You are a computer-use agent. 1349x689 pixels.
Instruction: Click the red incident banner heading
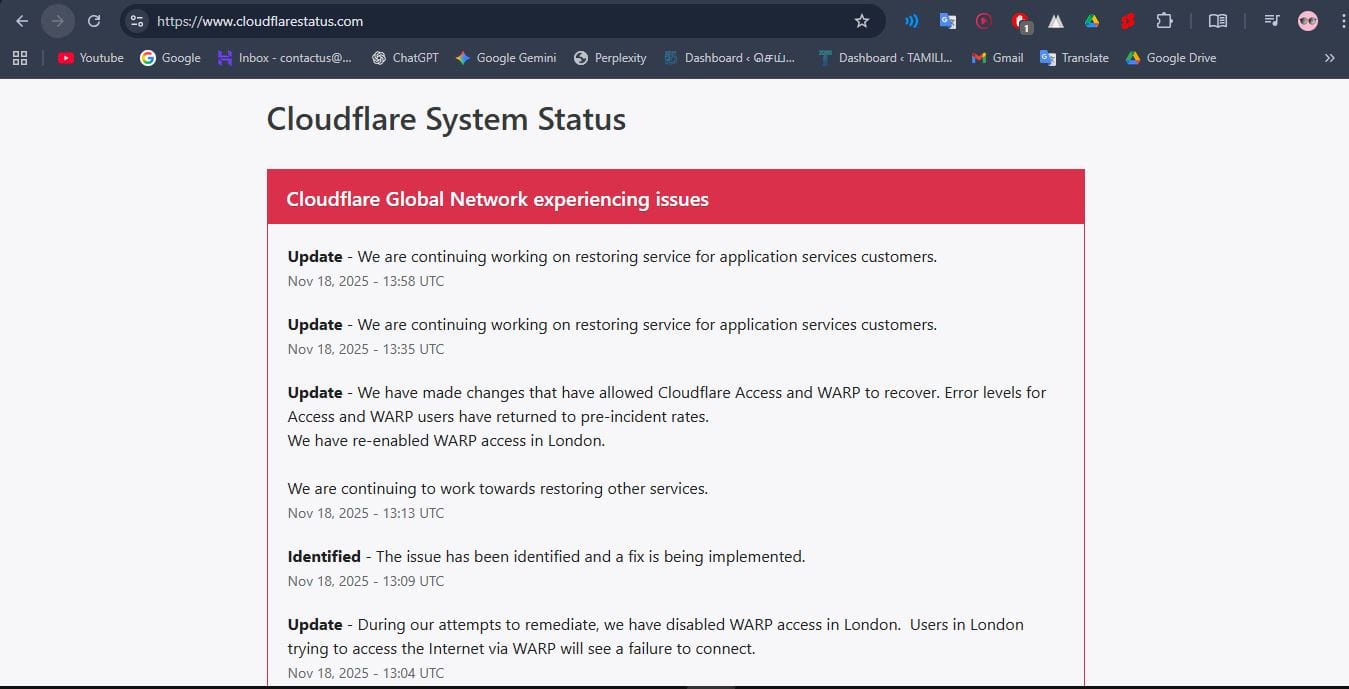pos(497,199)
